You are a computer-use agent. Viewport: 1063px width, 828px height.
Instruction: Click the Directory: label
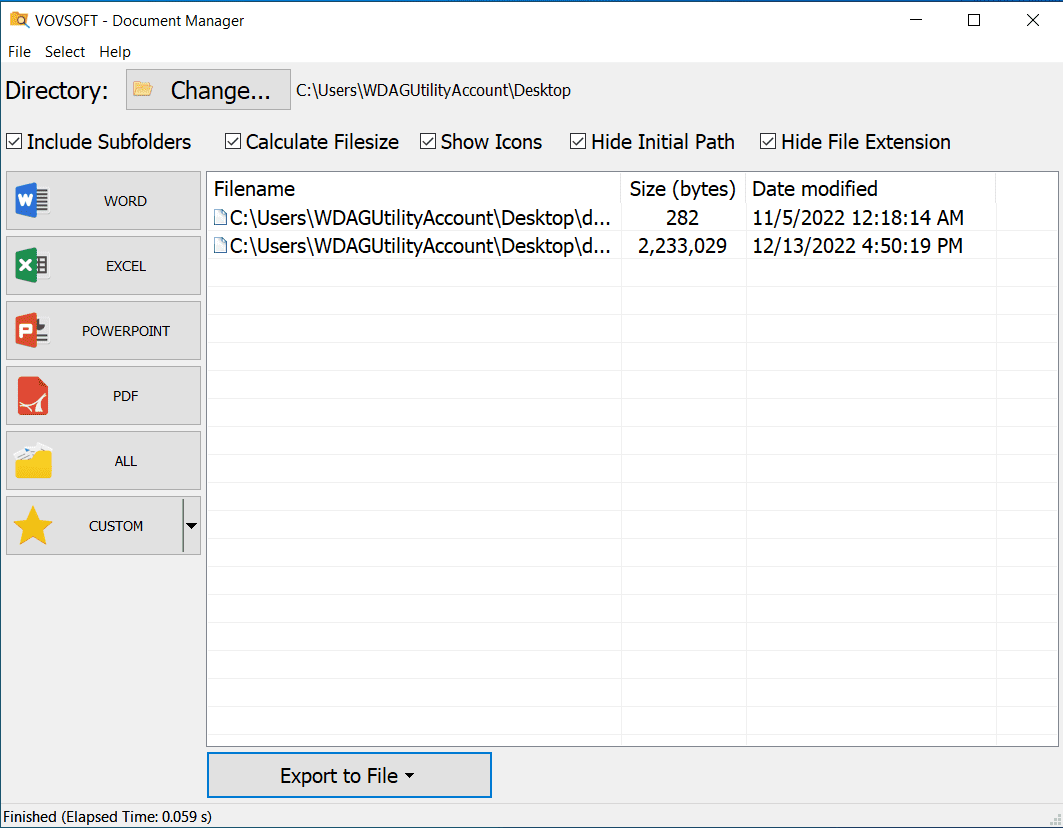(x=57, y=90)
